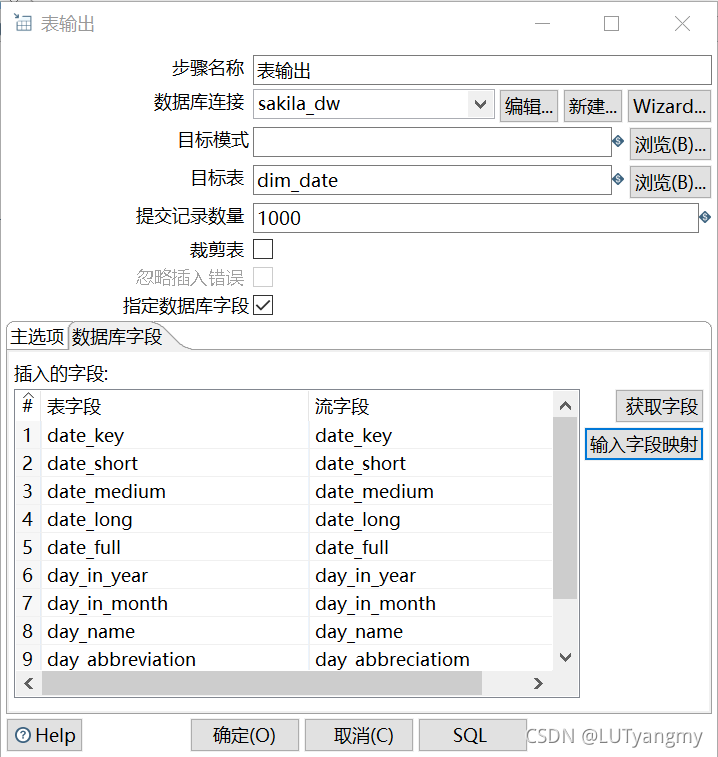Click the 获取字段 button

(x=660, y=406)
